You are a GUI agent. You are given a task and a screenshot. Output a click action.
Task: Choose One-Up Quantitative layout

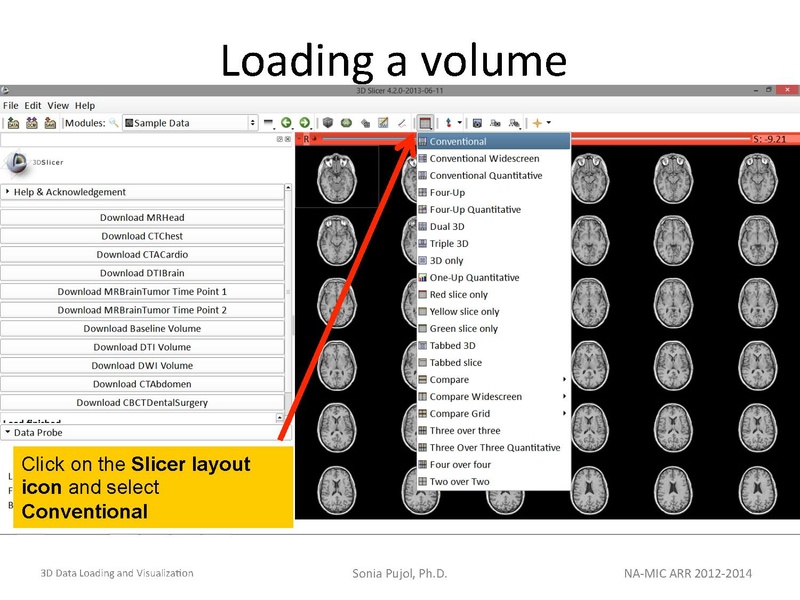493,278
